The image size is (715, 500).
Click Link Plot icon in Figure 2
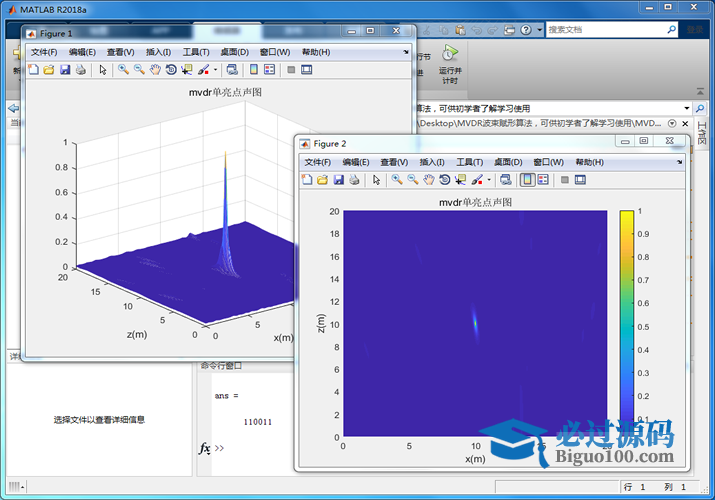[x=506, y=180]
